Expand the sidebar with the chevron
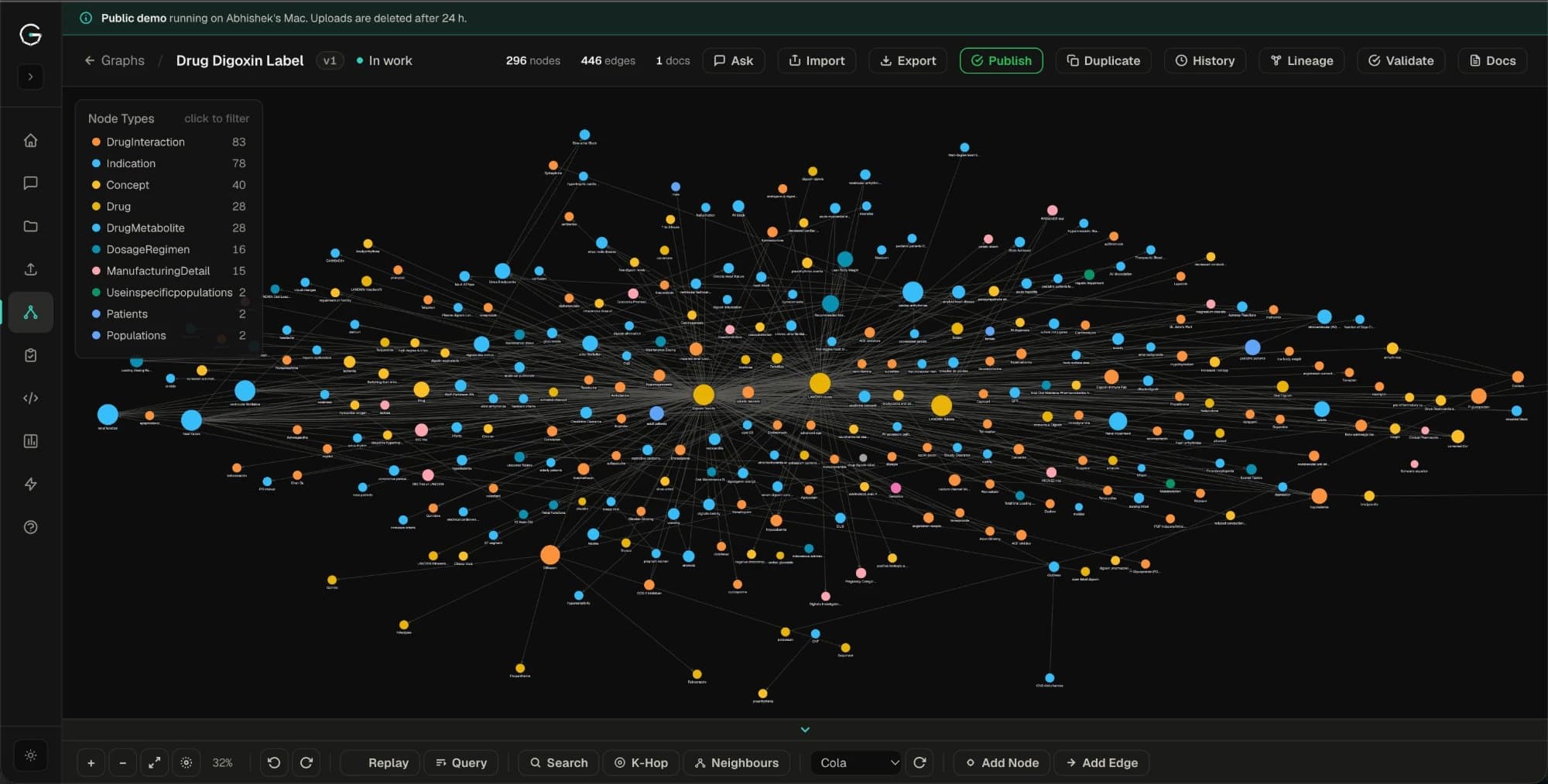Screen dimensions: 1548x784 31,77
